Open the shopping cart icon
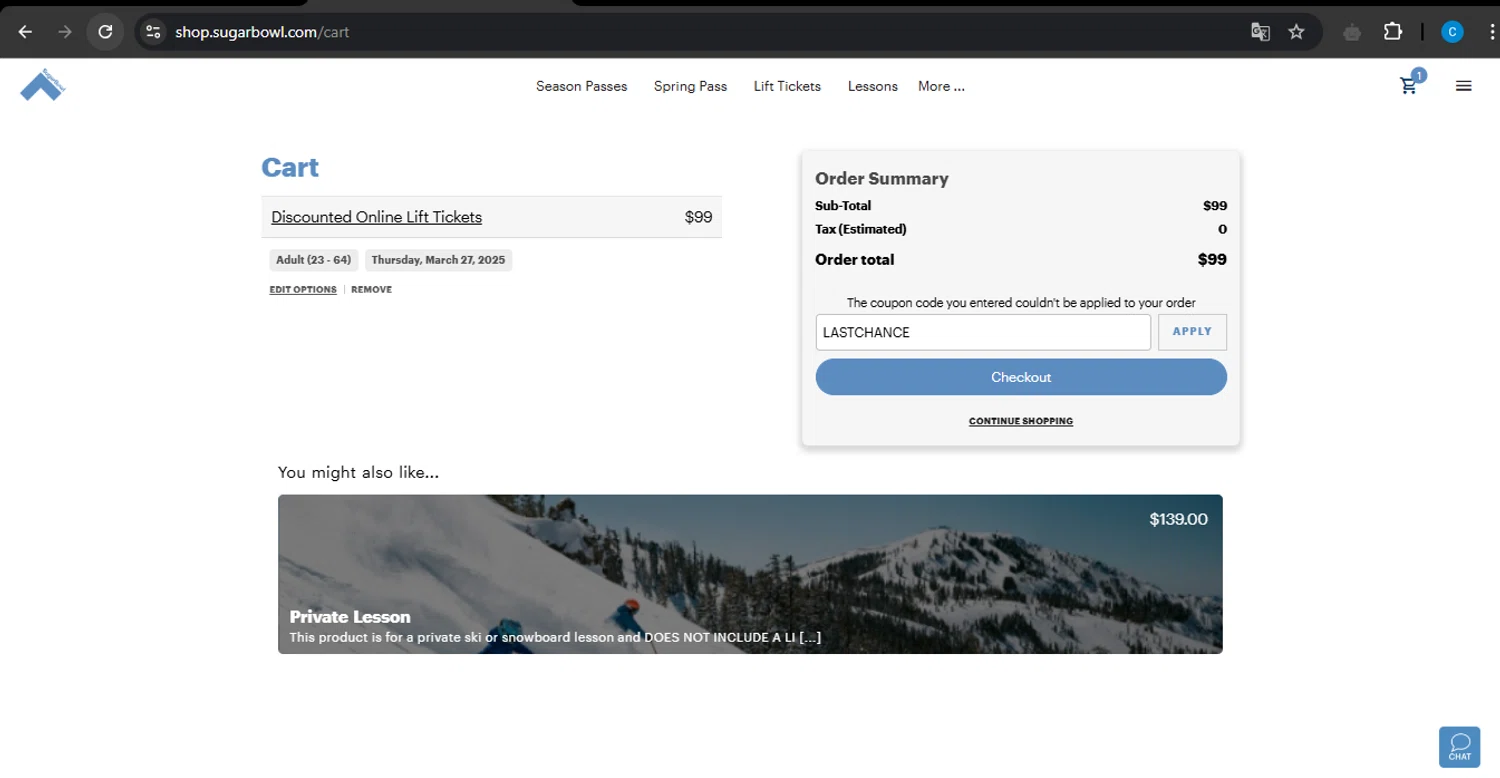The image size is (1500, 778). click(x=1410, y=85)
